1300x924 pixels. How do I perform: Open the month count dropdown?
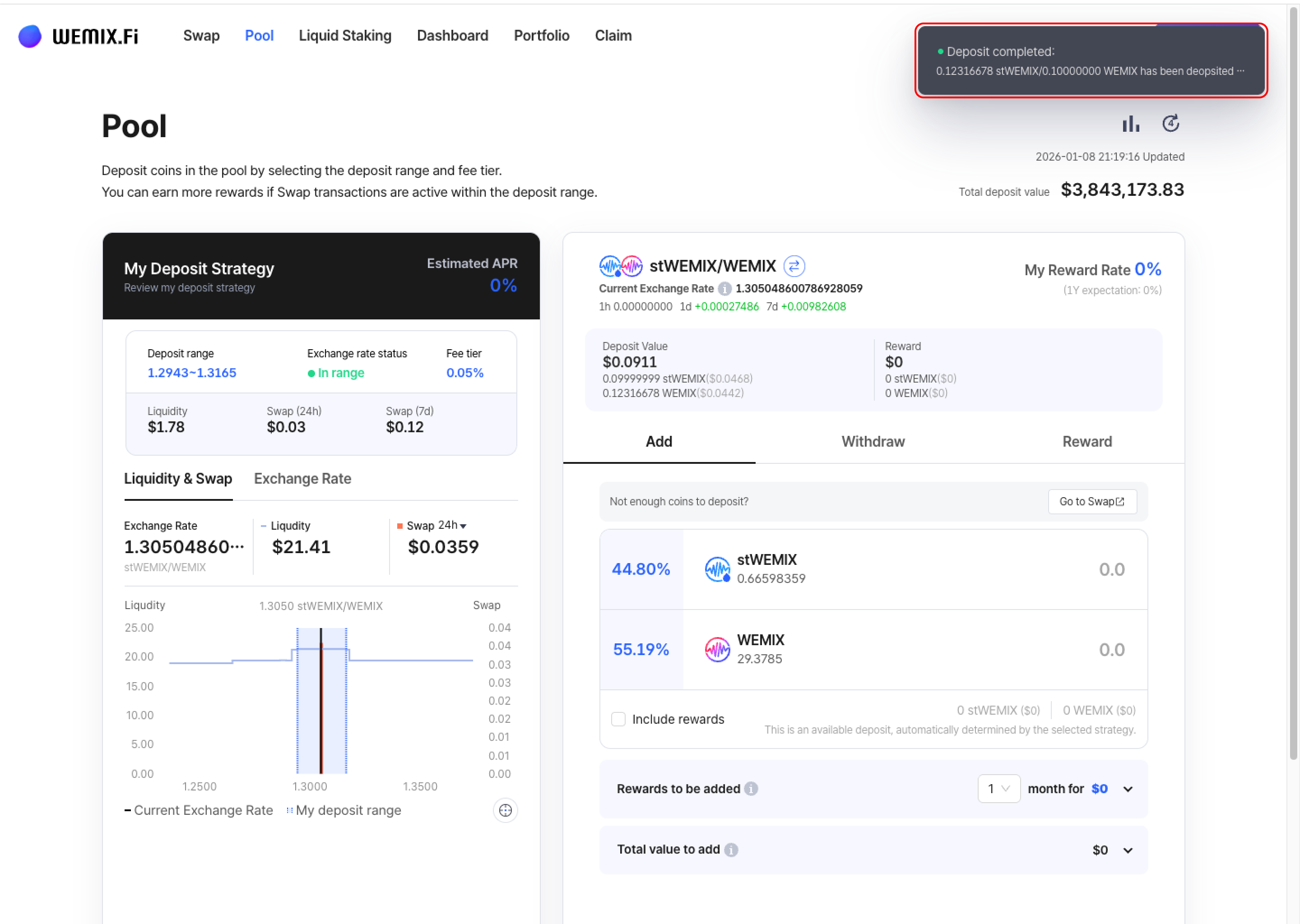coord(998,789)
